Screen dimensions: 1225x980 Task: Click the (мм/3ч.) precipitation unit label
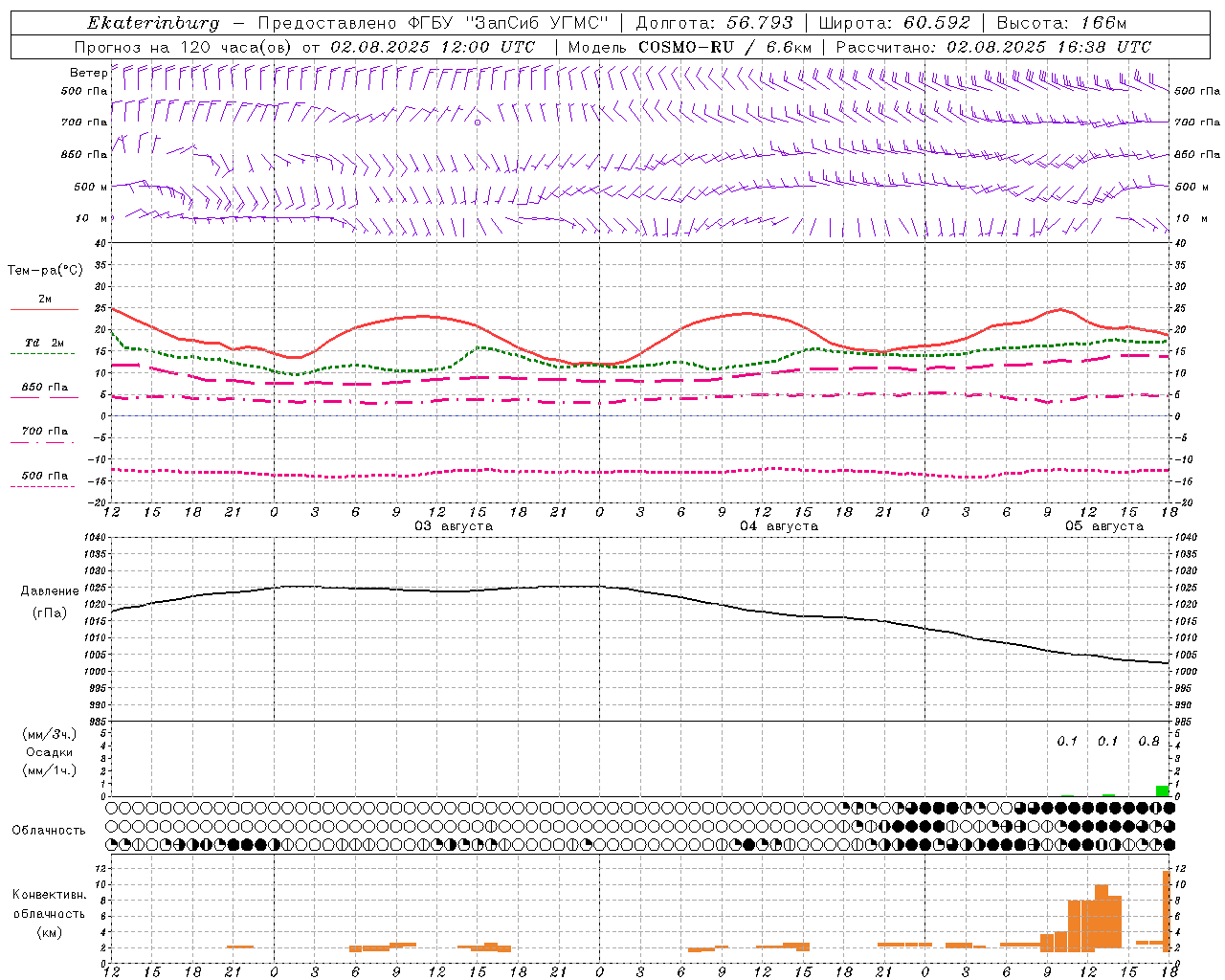tap(50, 734)
